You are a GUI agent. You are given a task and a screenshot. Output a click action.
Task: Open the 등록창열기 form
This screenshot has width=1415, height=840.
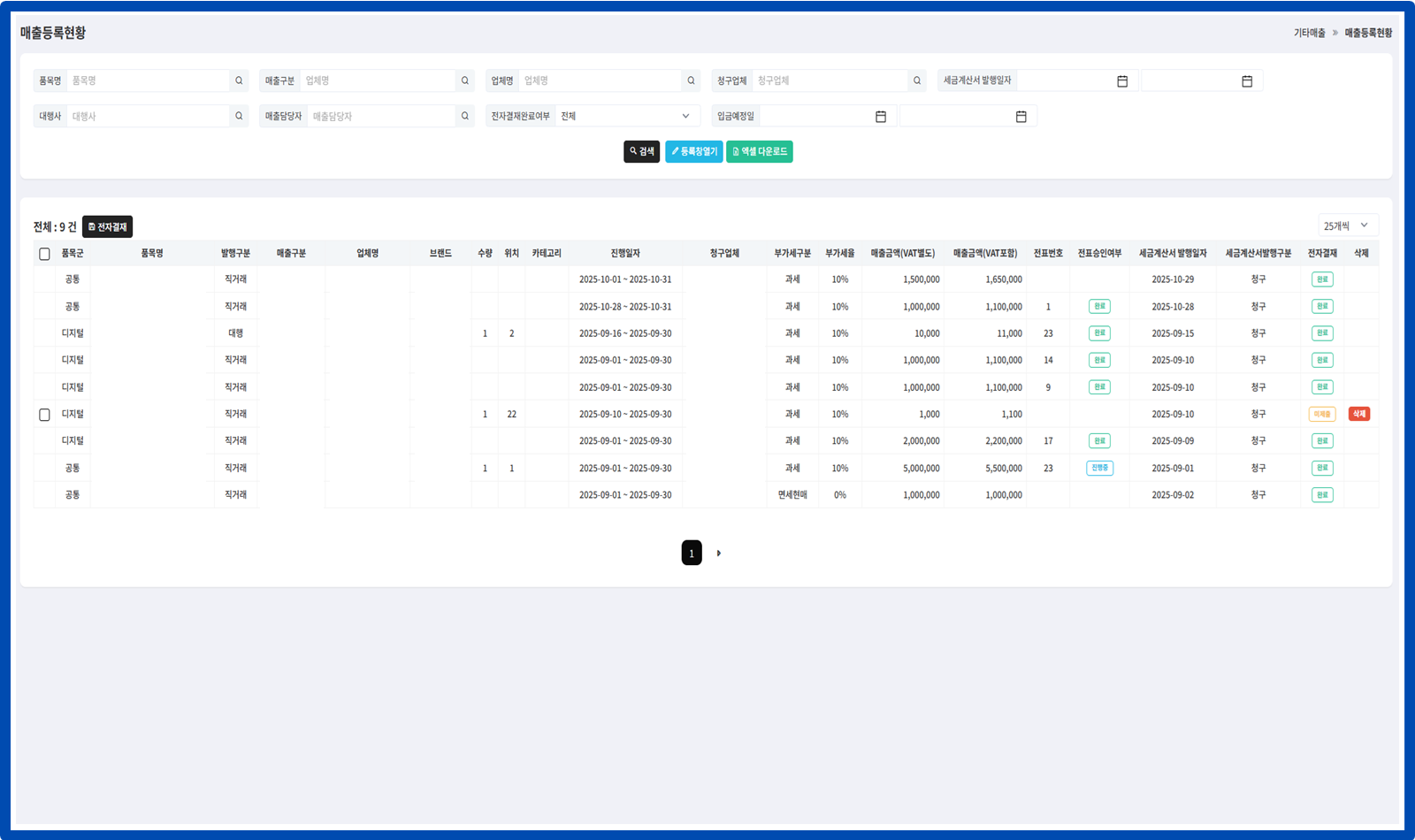pyautogui.click(x=694, y=152)
